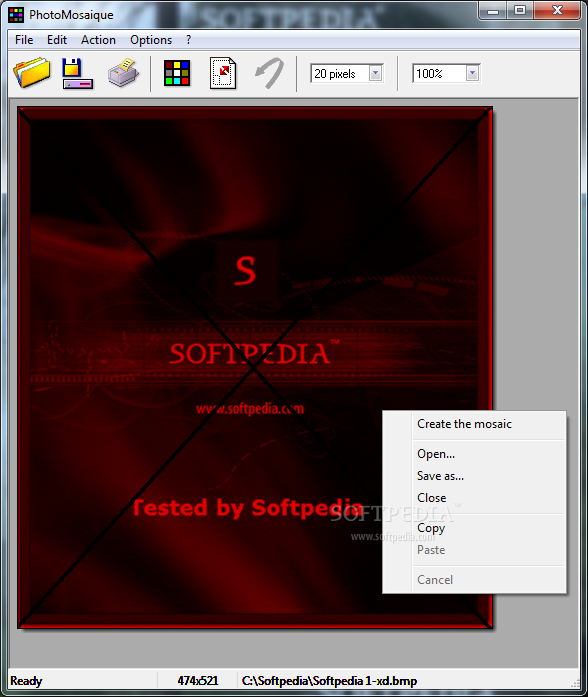Image resolution: width=588 pixels, height=697 pixels.
Task: Open the Options menu
Action: (151, 40)
